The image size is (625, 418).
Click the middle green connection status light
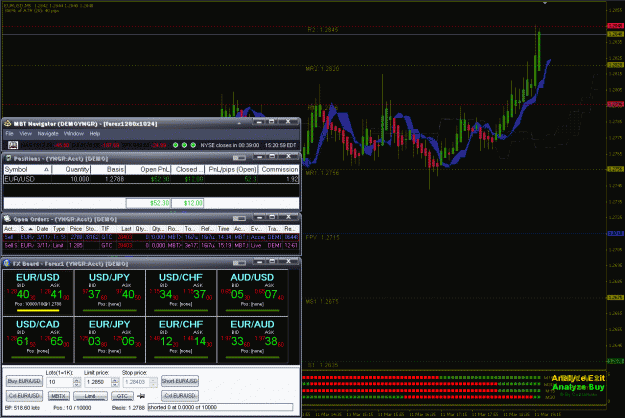[x=184, y=145]
